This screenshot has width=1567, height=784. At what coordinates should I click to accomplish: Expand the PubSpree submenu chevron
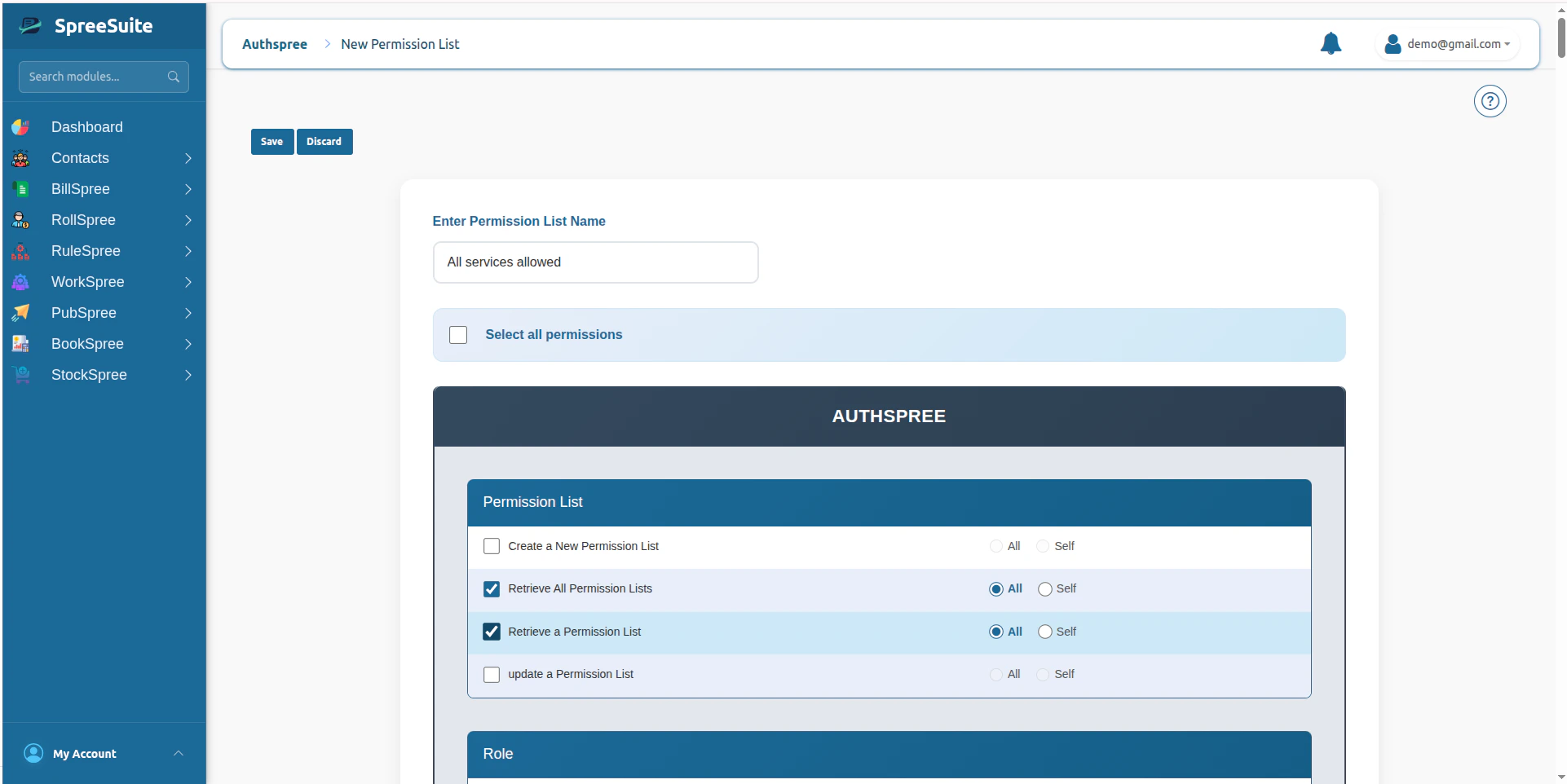[188, 313]
